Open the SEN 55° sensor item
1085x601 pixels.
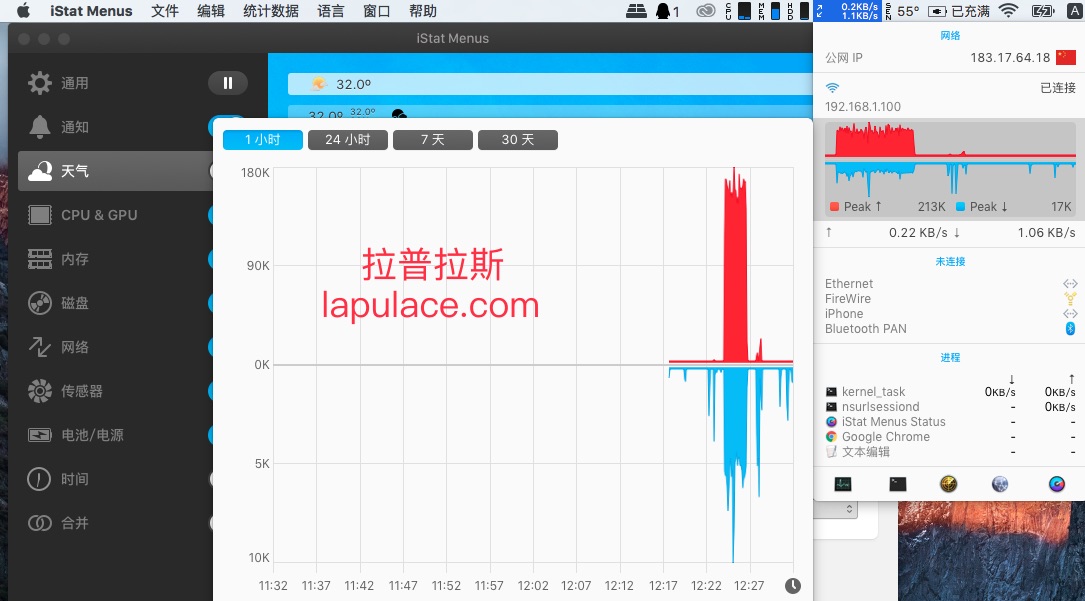click(903, 11)
